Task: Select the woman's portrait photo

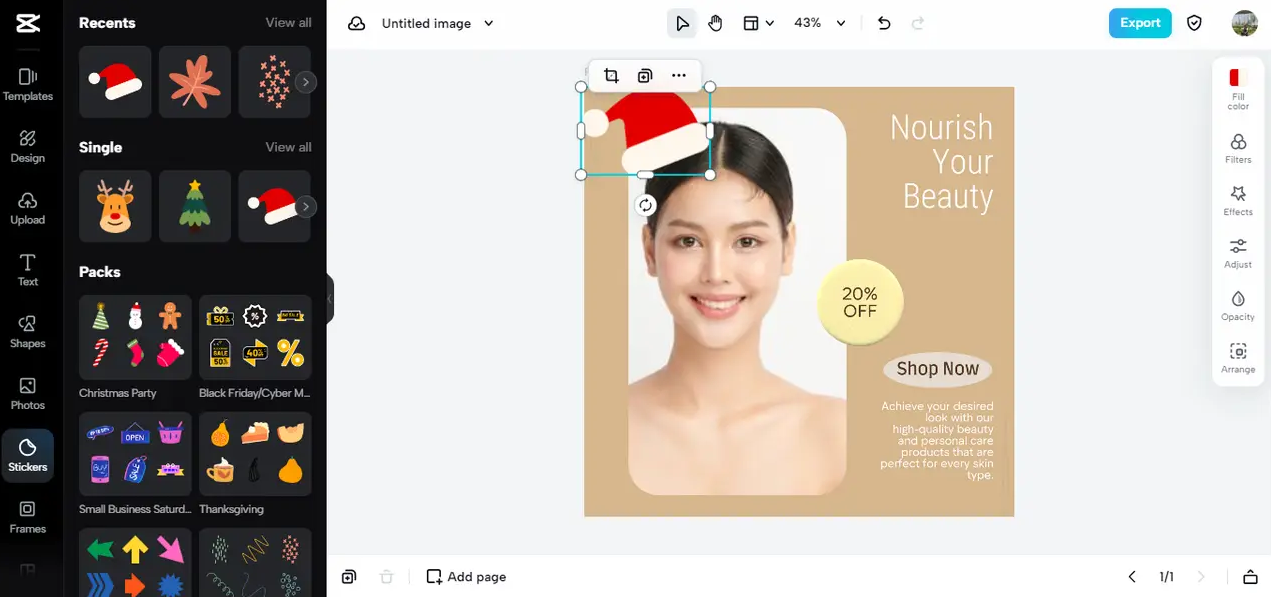Action: point(737,301)
